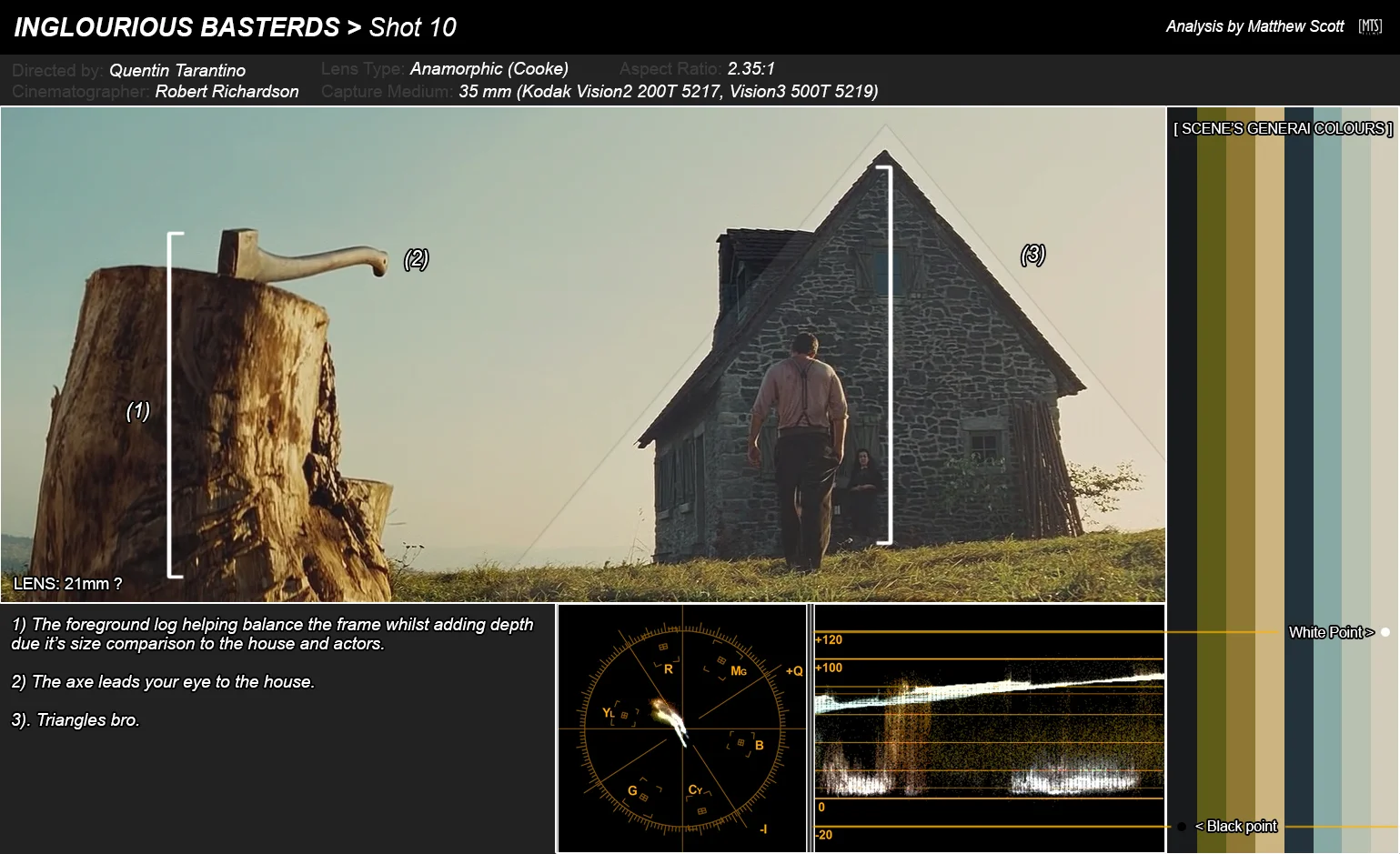Click the white dot beside White Point
The width and height of the screenshot is (1400, 854).
click(x=1385, y=632)
